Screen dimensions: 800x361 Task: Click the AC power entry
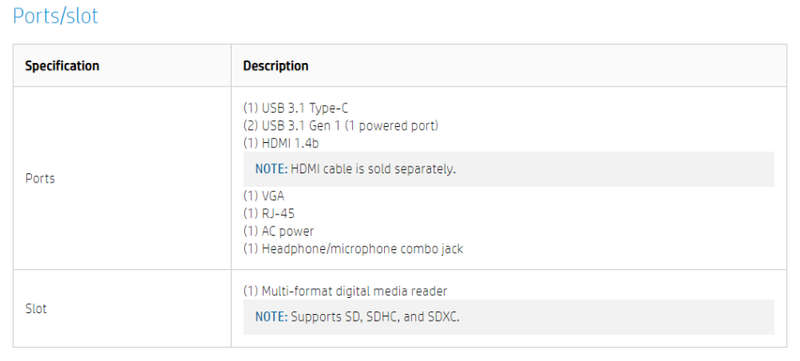pyautogui.click(x=279, y=231)
